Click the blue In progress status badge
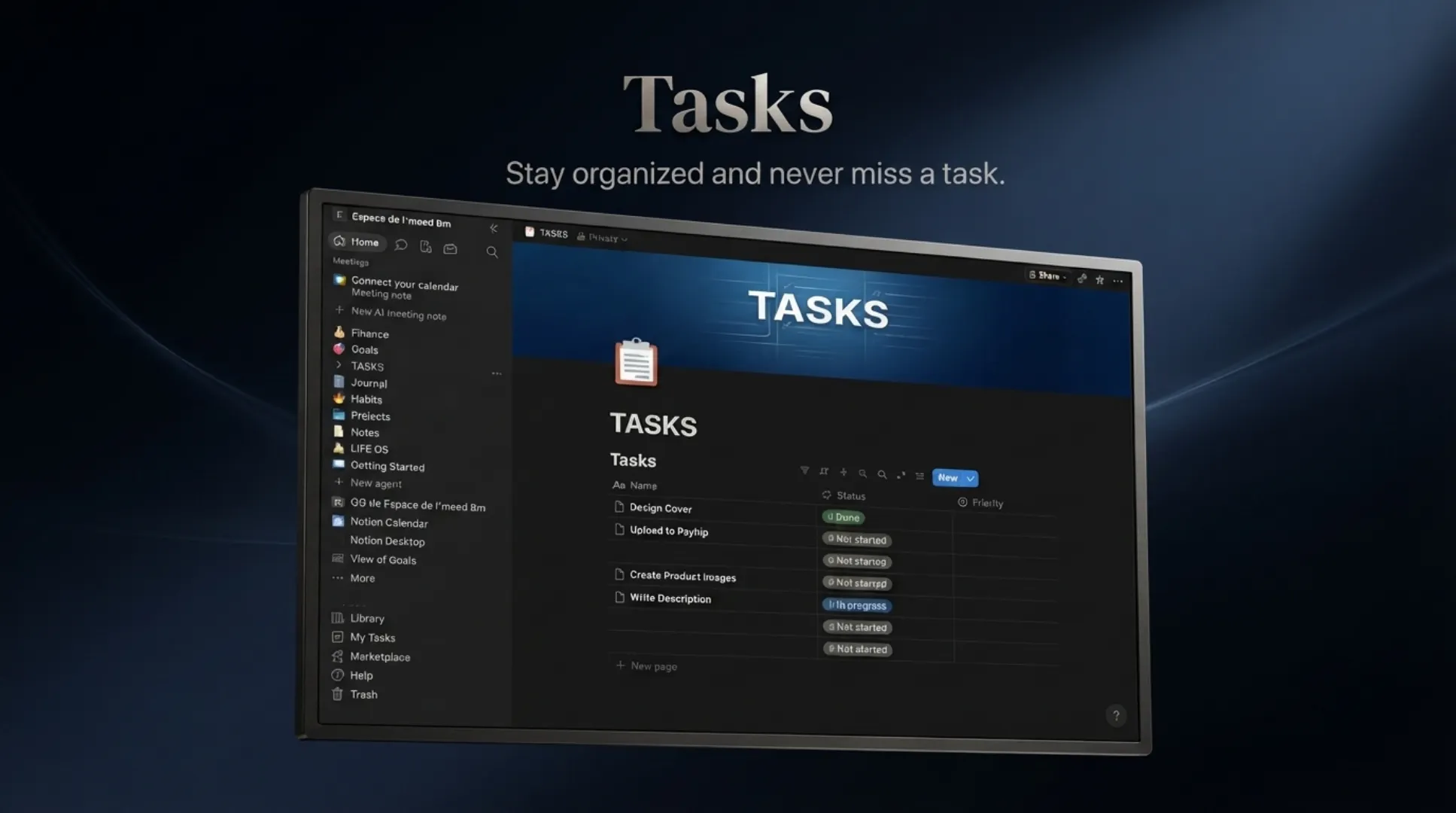The height and width of the screenshot is (813, 1456). (857, 605)
